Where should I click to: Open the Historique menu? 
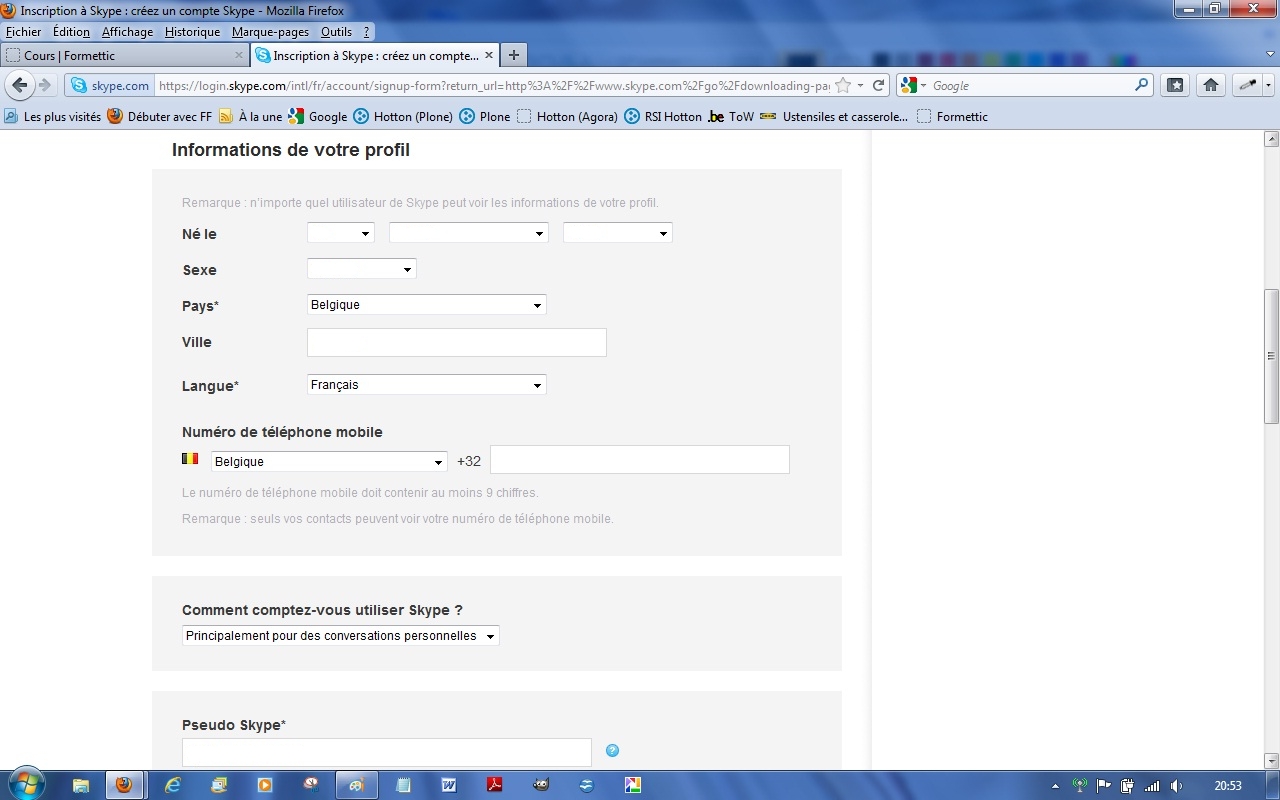(x=193, y=32)
